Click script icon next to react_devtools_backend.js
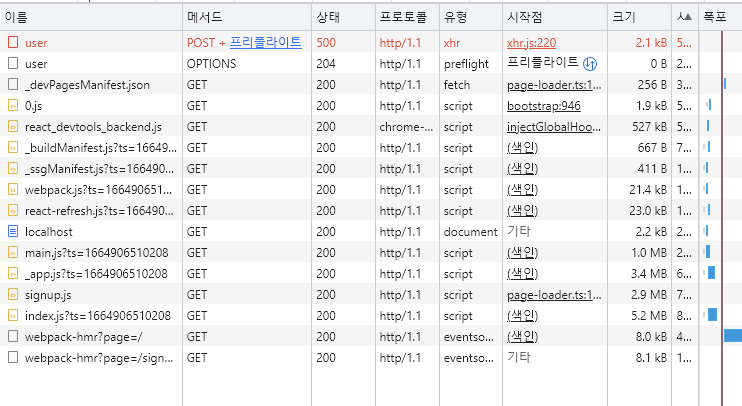This screenshot has height=406, width=742. click(13, 126)
